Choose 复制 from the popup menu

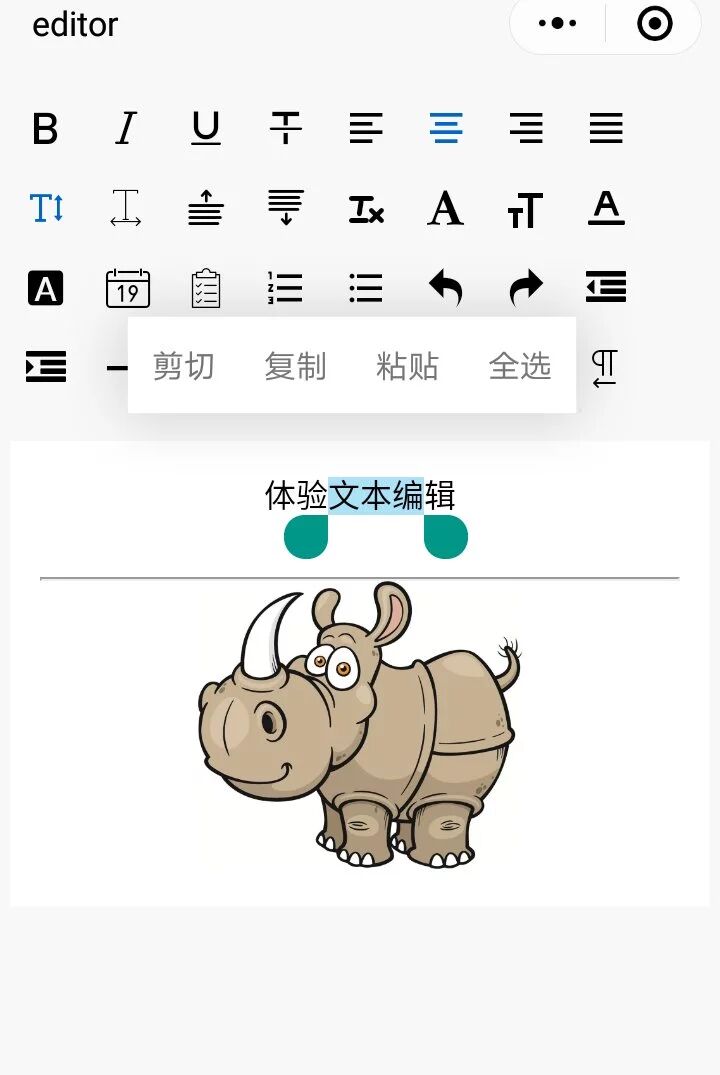pyautogui.click(x=295, y=365)
